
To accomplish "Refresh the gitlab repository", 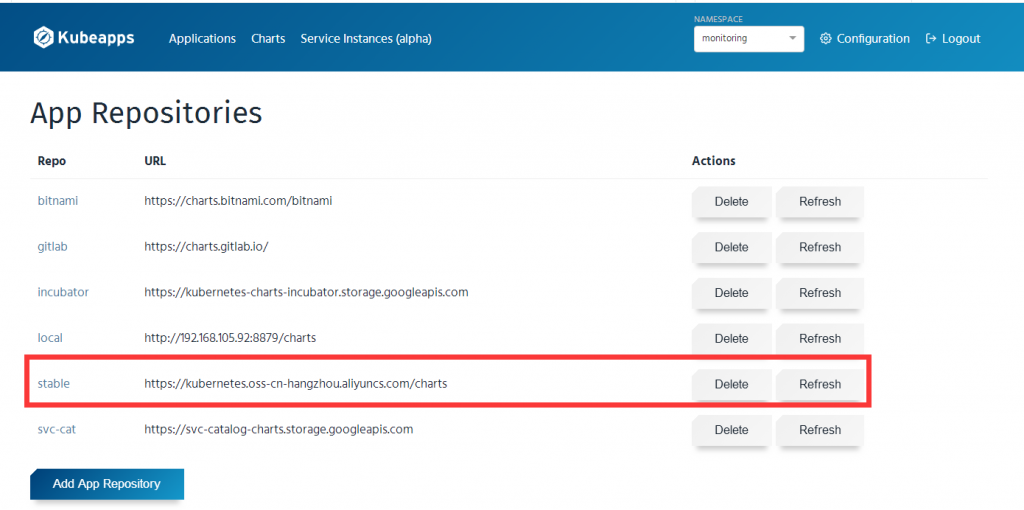I will (820, 247).
